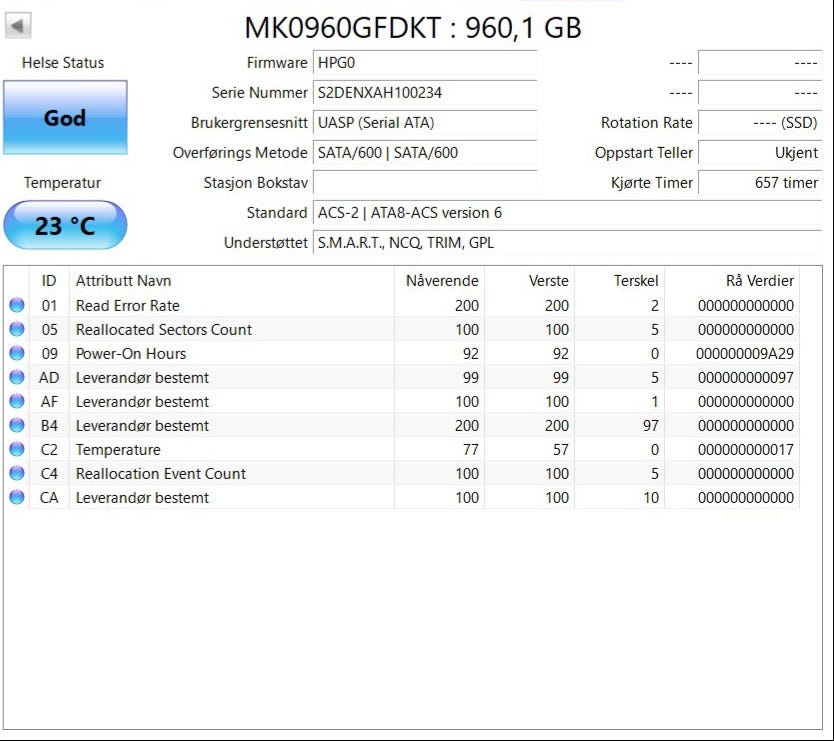Select Leverandør bestemt in the B4 row
Viewport: 834px width, 741px height.
pyautogui.click(x=143, y=425)
